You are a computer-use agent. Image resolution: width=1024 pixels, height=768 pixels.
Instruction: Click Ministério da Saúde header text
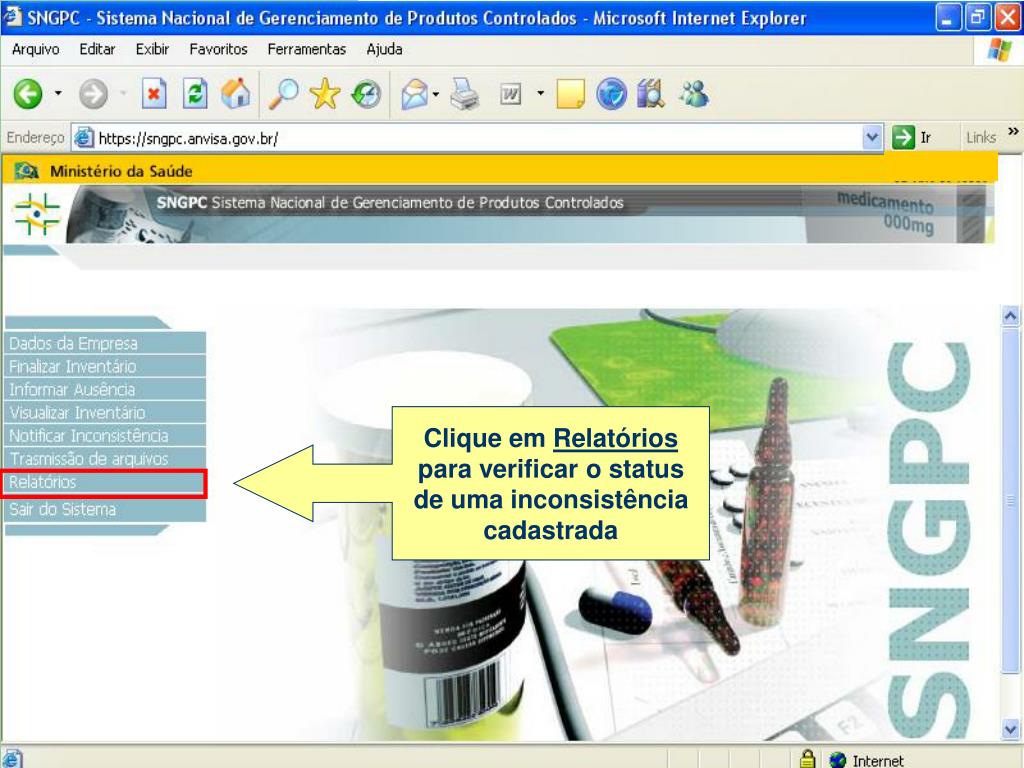pos(121,172)
